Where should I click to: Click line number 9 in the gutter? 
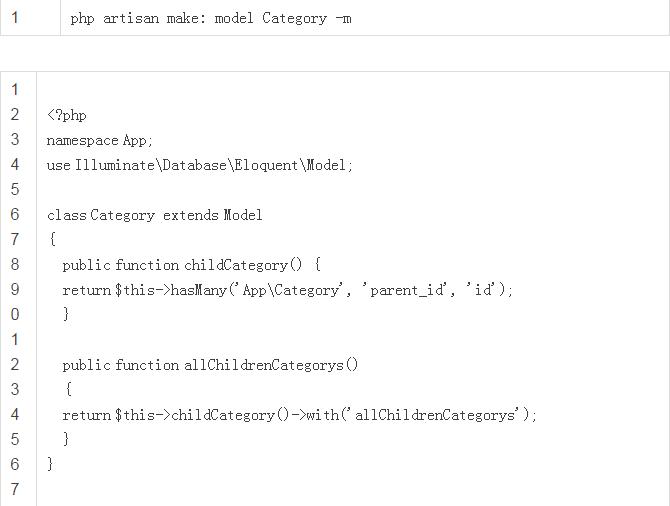click(15, 290)
